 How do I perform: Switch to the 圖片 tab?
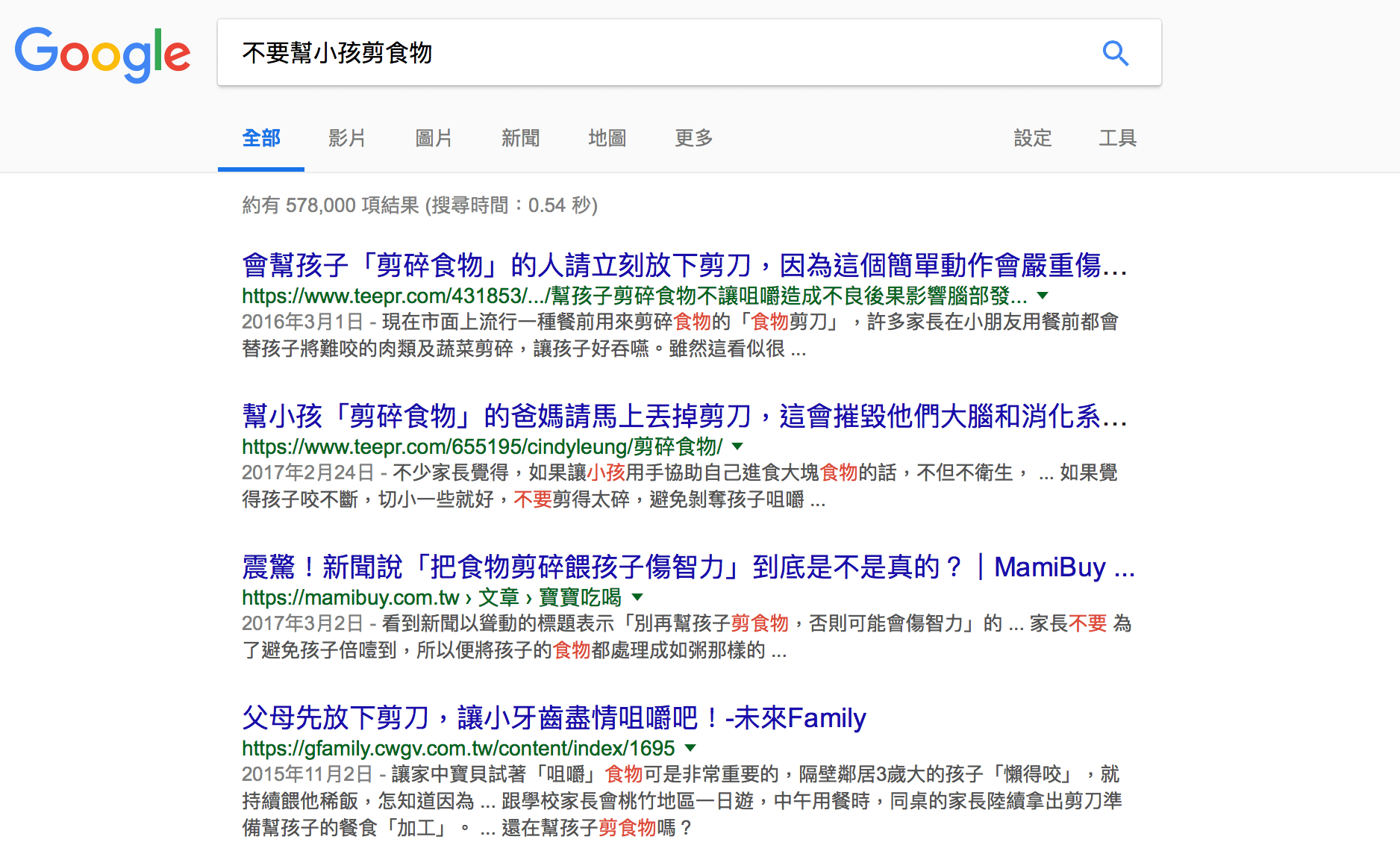tap(434, 138)
